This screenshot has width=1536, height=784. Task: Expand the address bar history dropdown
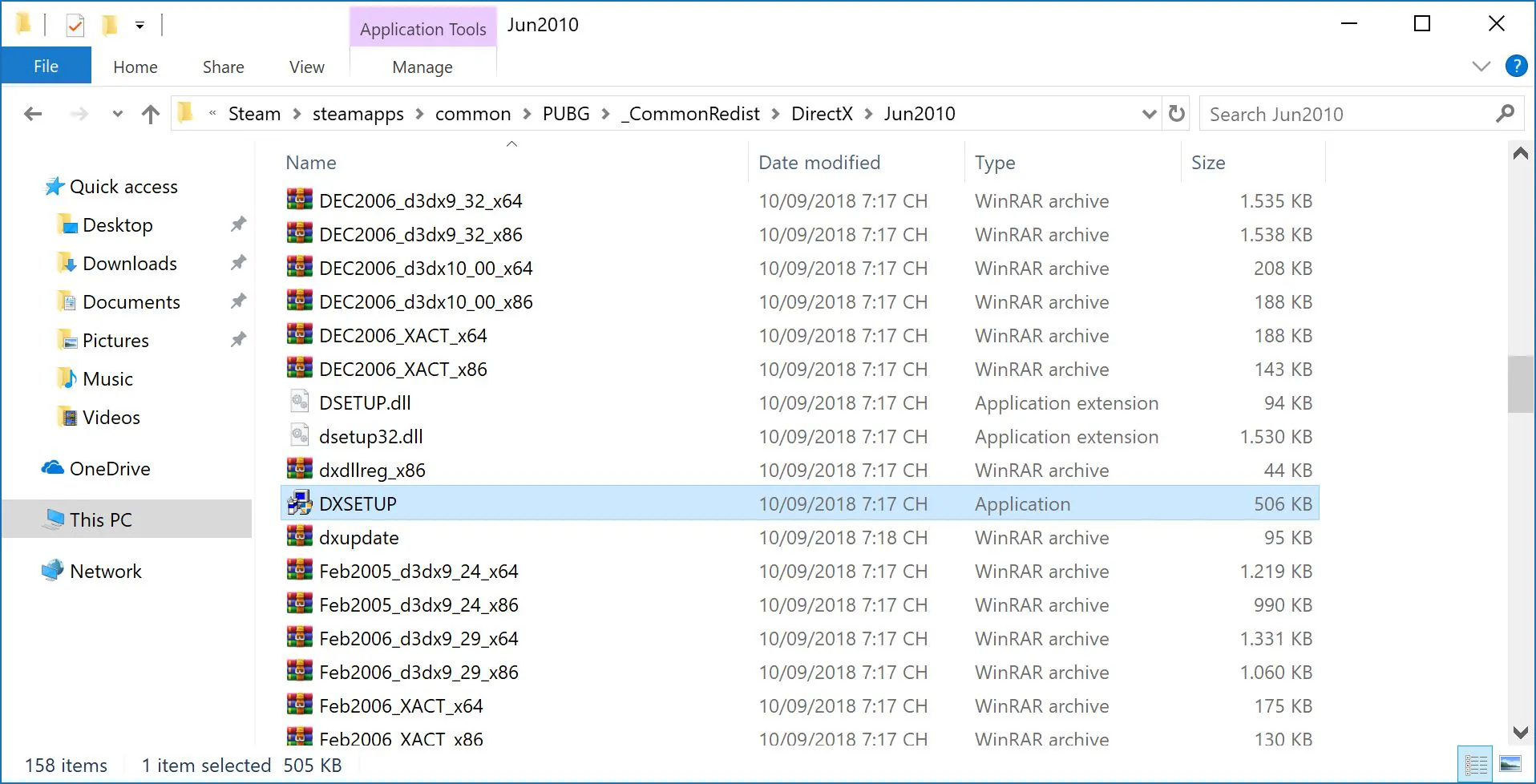(x=1149, y=115)
